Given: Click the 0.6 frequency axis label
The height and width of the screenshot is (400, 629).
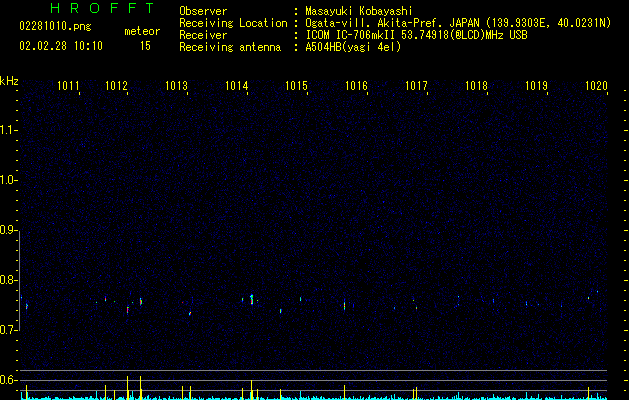Looking at the screenshot, I should (x=9, y=380).
